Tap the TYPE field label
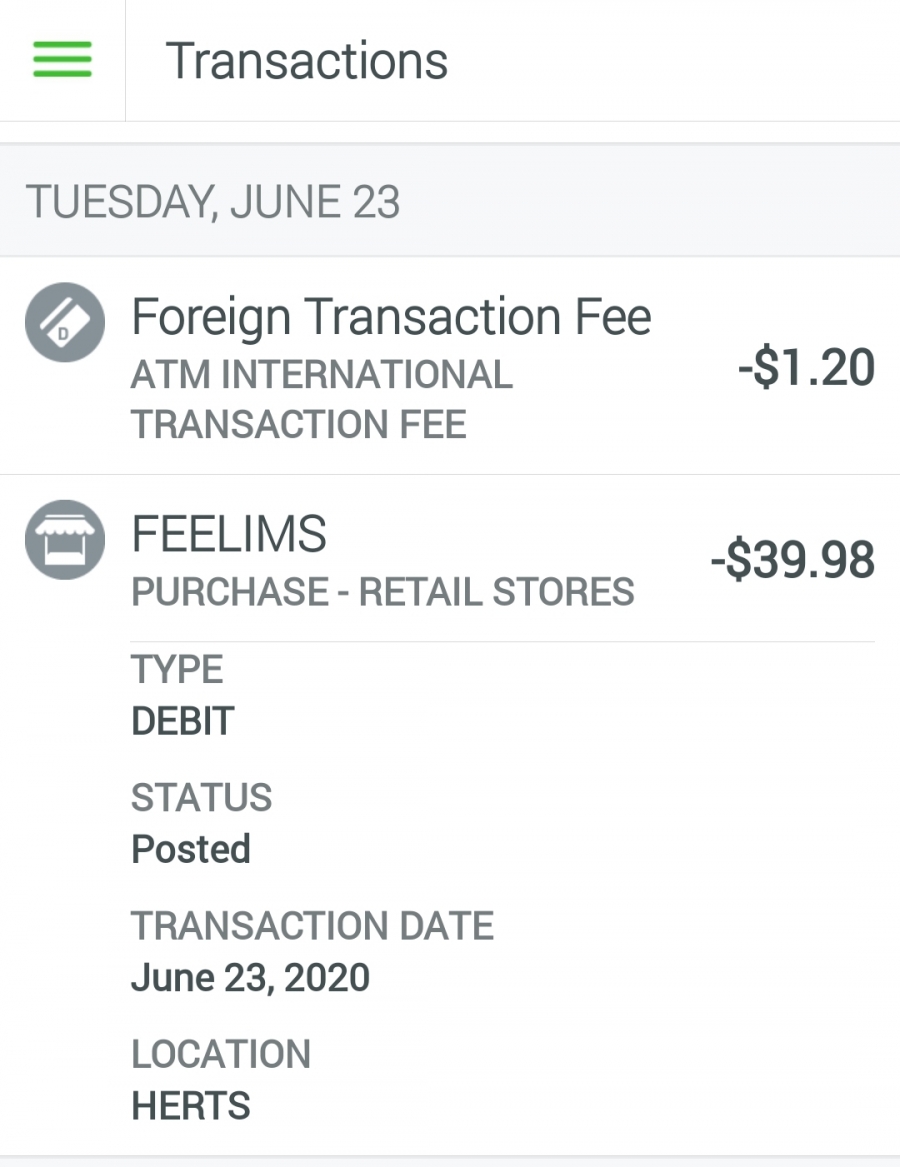900x1167 pixels. click(x=177, y=668)
